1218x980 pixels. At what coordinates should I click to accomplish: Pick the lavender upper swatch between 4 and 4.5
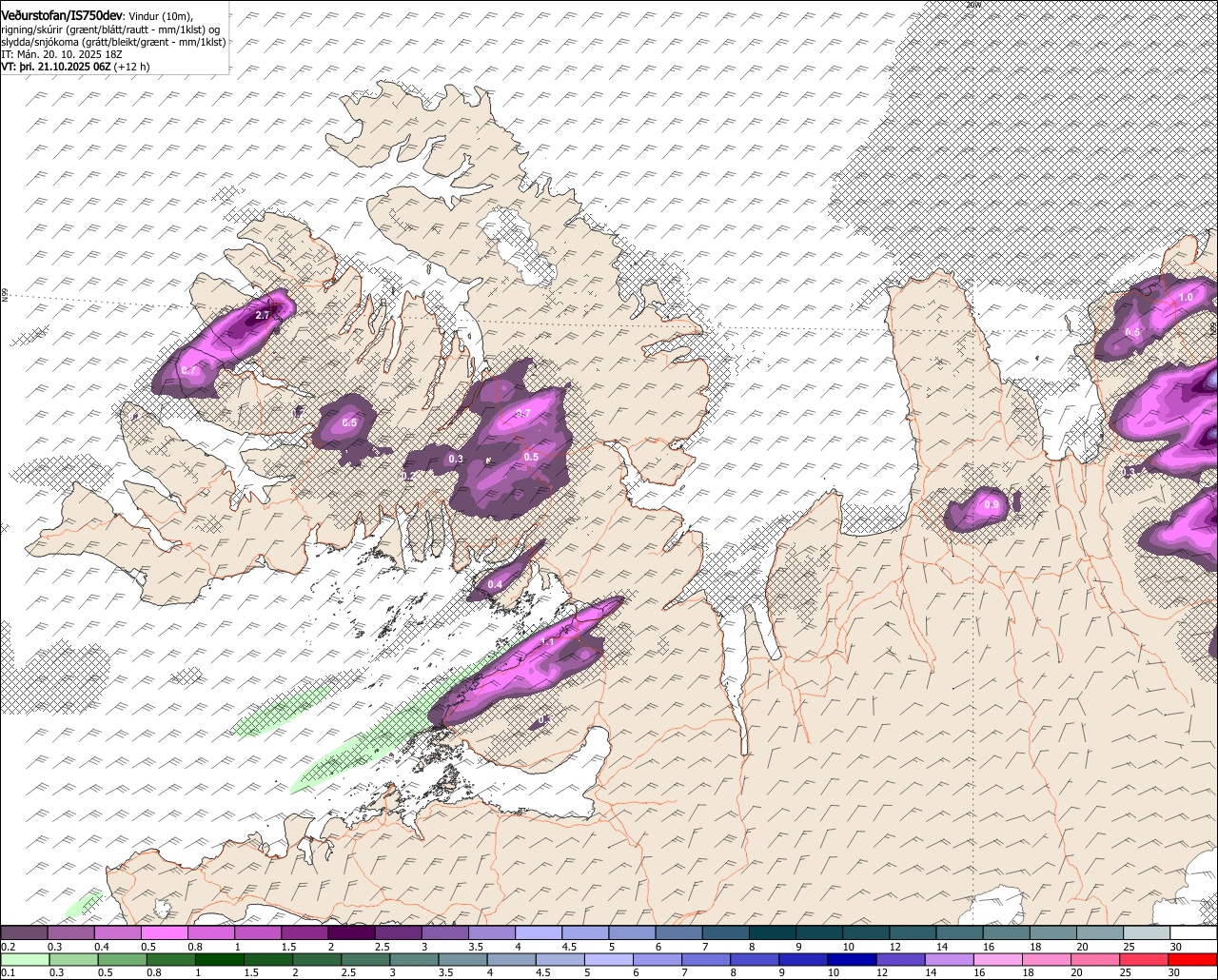point(539,933)
